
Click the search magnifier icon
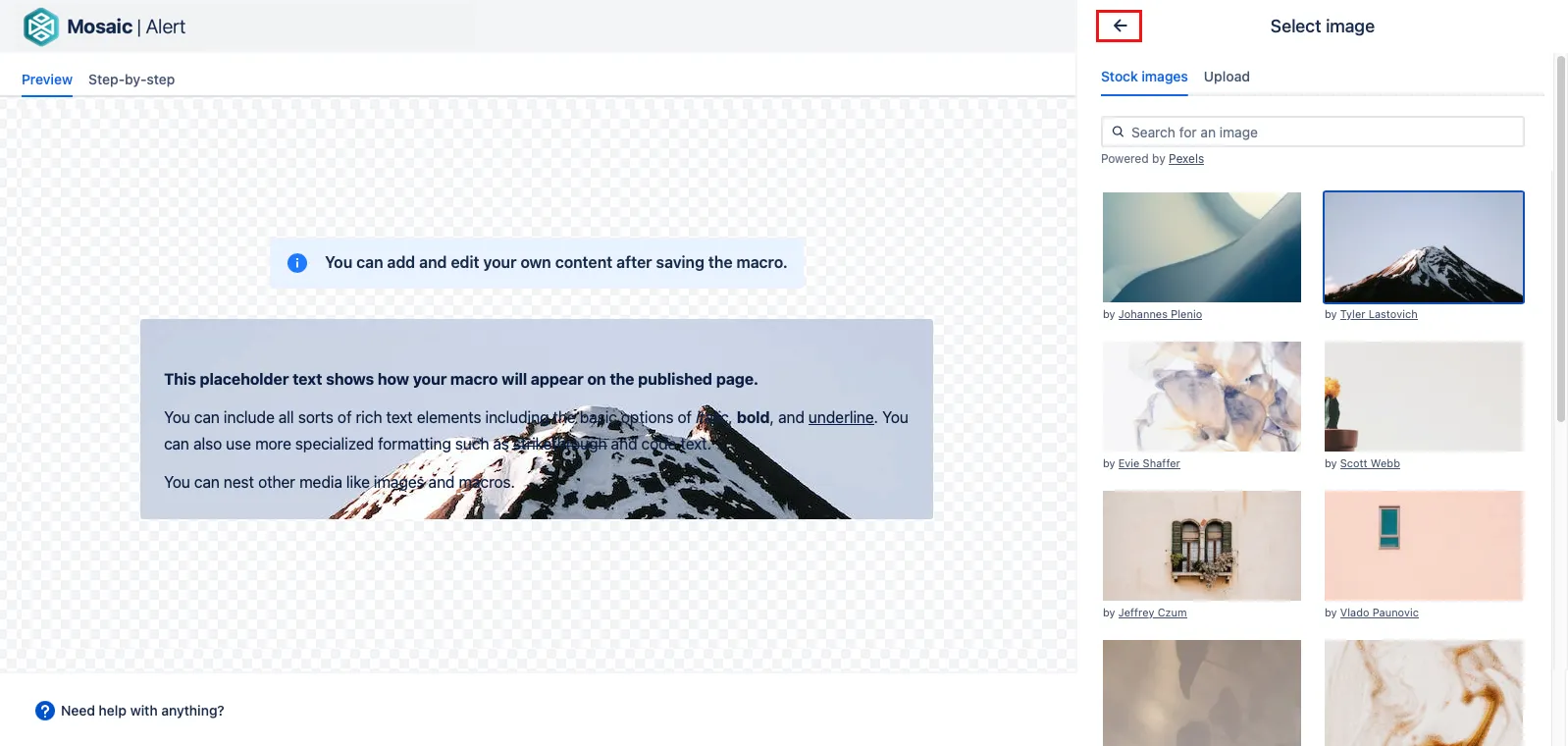[x=1118, y=132]
